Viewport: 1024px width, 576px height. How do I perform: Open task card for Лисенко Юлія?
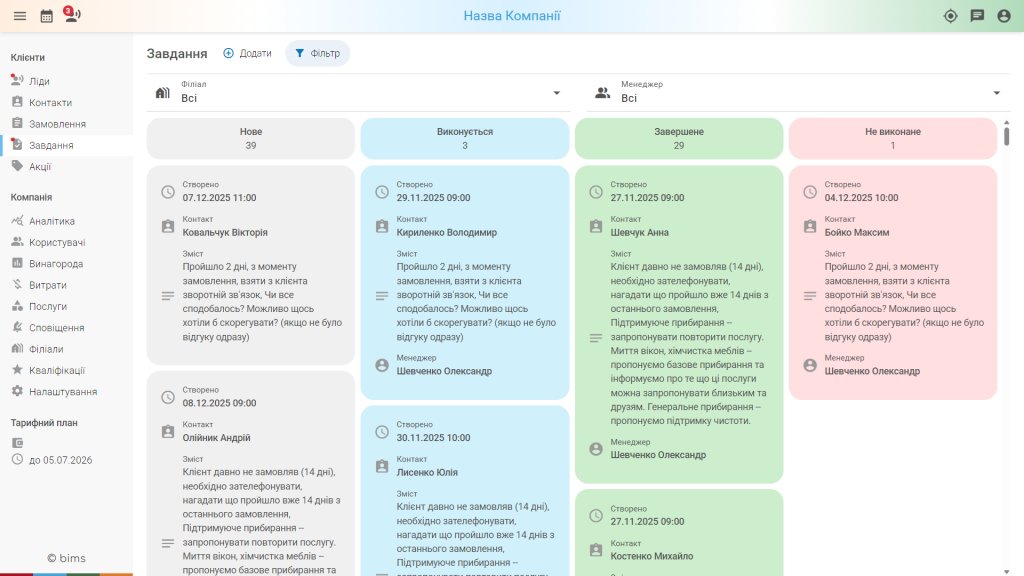pyautogui.click(x=465, y=490)
